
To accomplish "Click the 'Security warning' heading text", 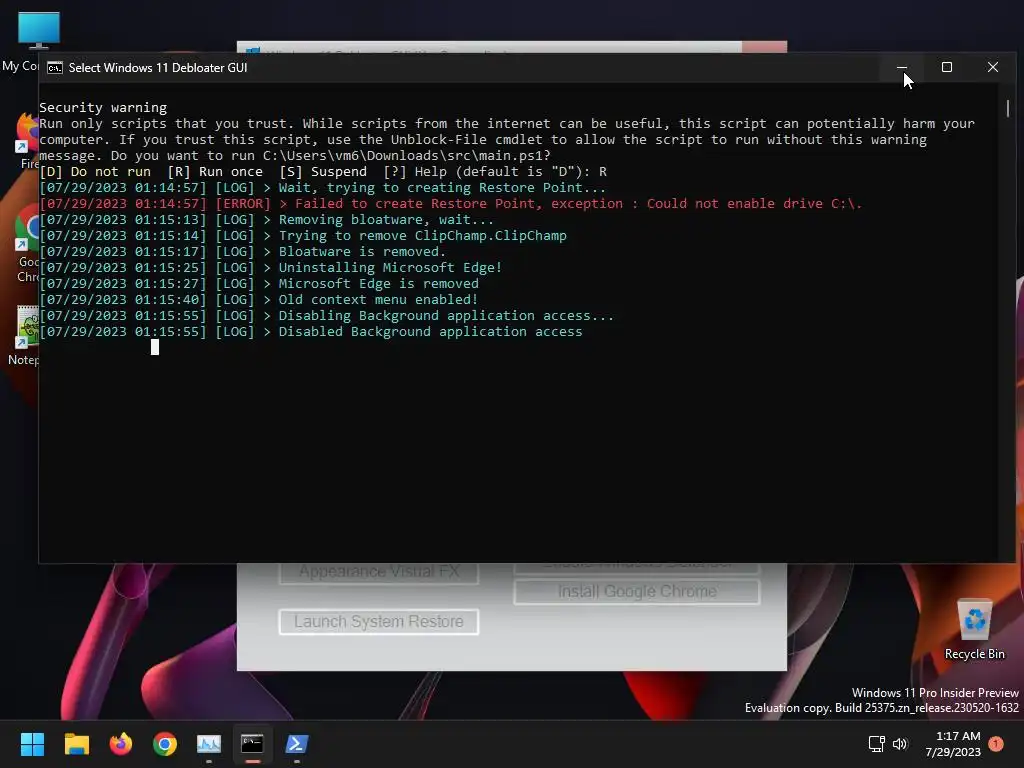I will pos(103,107).
